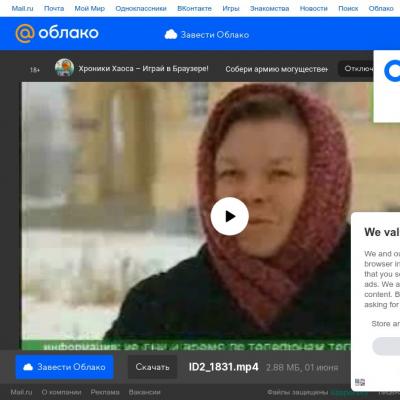Image resolution: width=400 pixels, height=400 pixels.
Task: Open the Новости portal link
Action: [x=314, y=8]
